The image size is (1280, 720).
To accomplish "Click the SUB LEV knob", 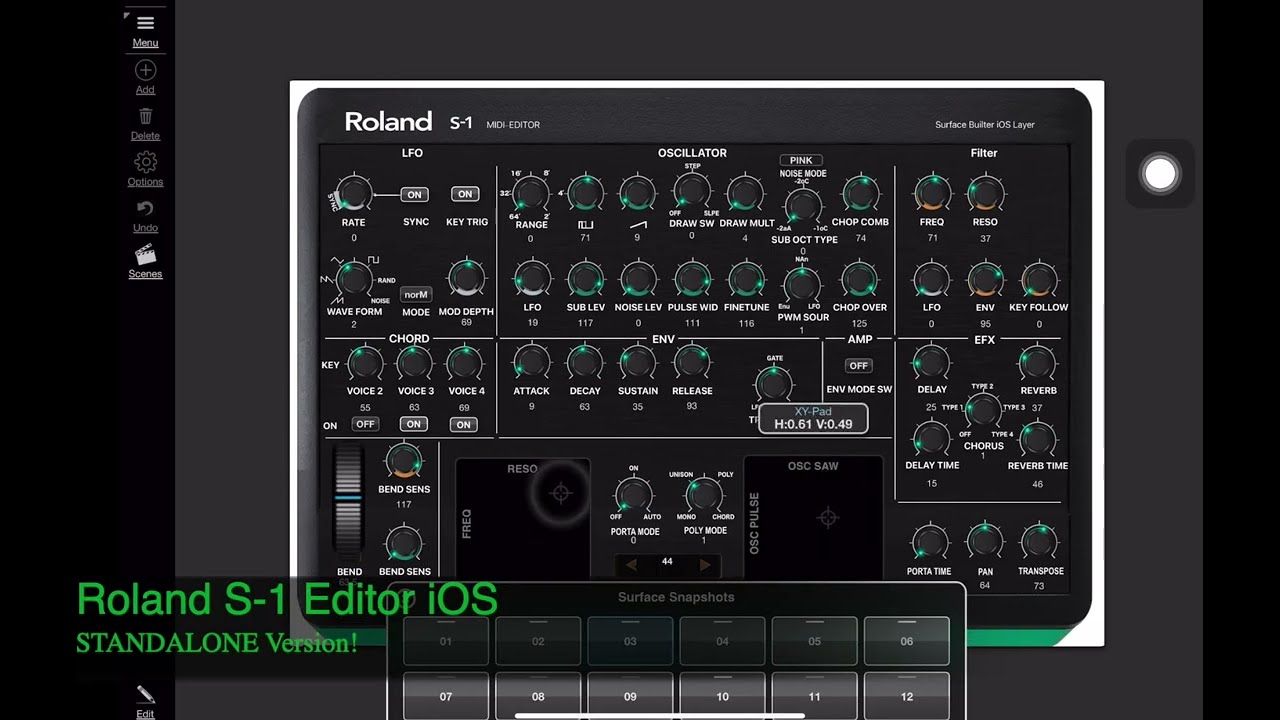I will pyautogui.click(x=585, y=279).
